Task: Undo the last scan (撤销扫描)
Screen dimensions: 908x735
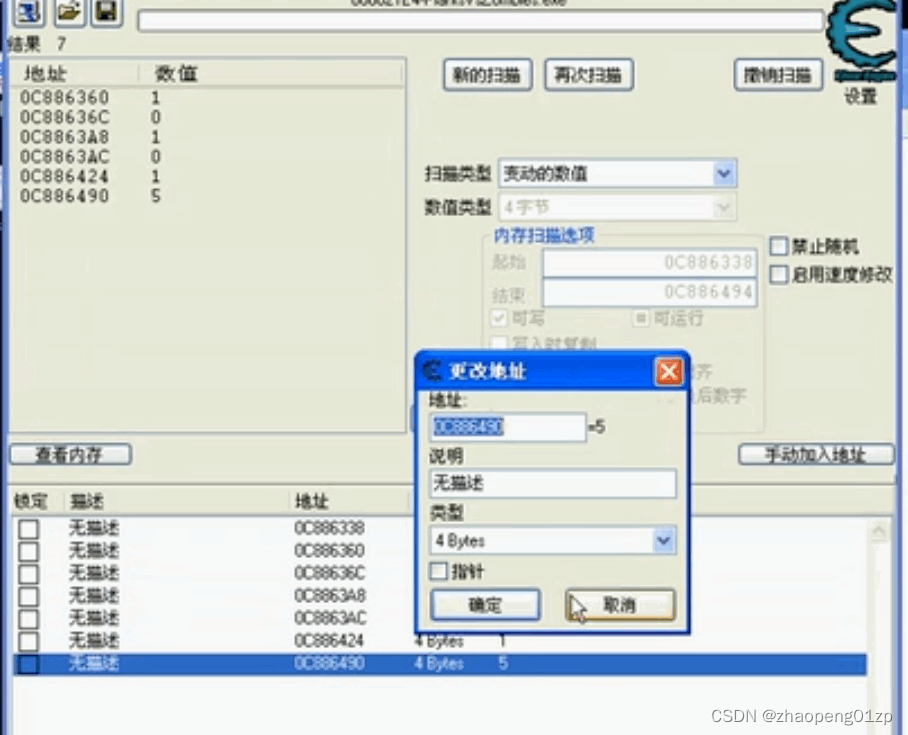Action: (778, 74)
